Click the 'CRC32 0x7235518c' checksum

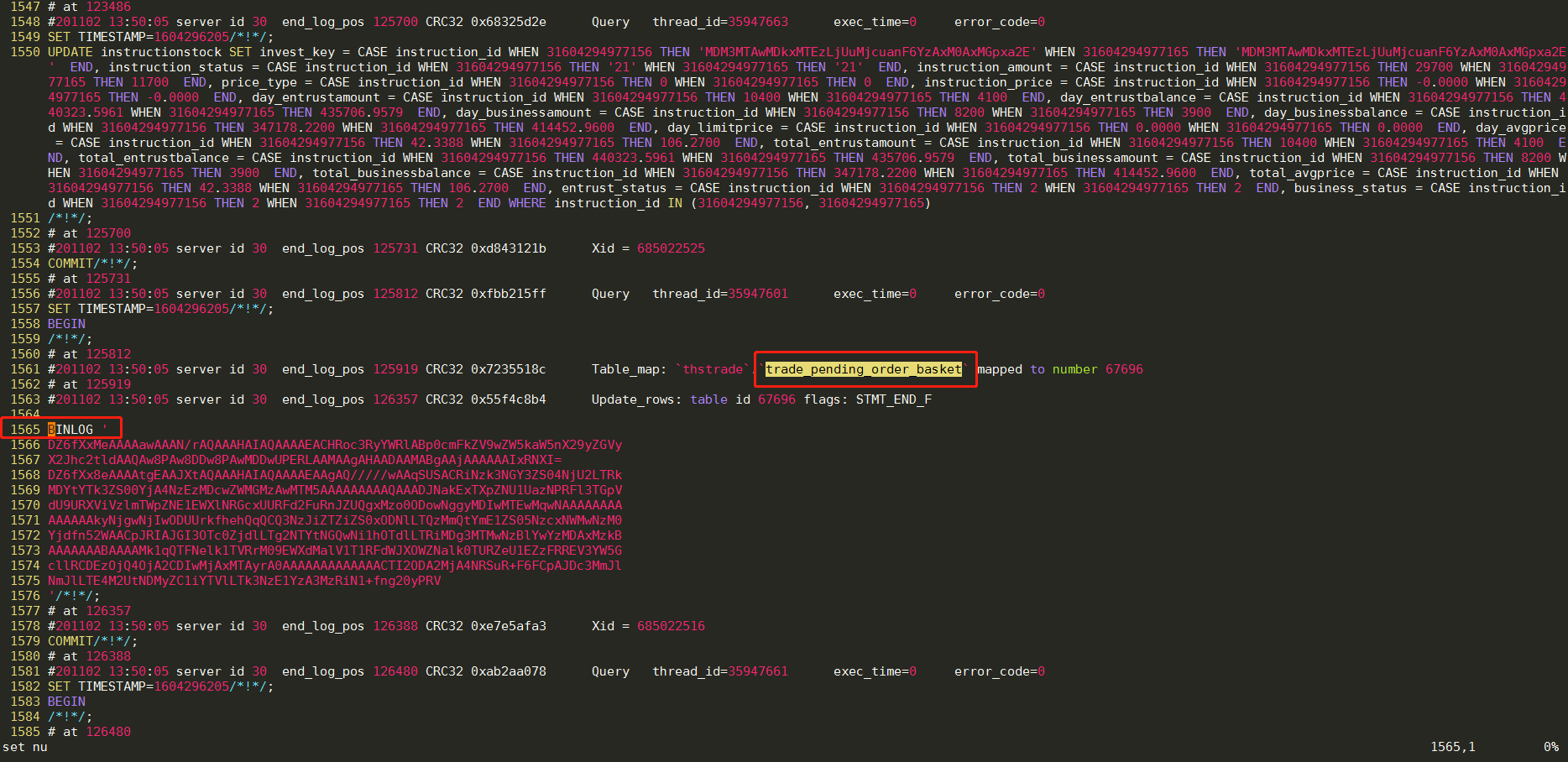click(x=485, y=369)
